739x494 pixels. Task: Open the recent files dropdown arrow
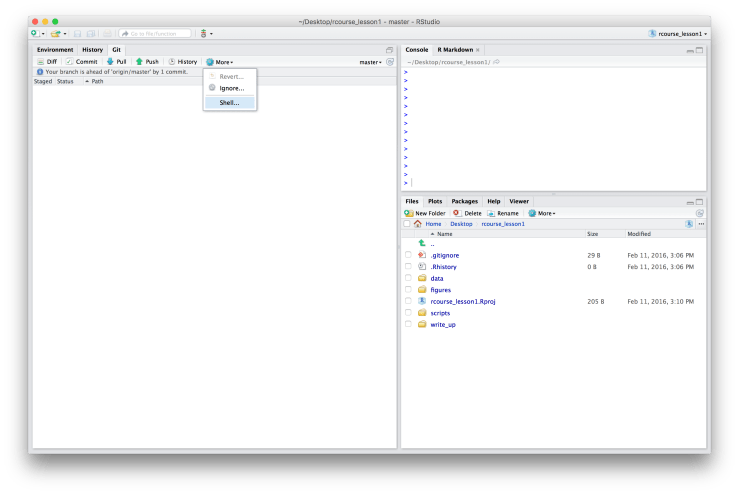(x=65, y=34)
